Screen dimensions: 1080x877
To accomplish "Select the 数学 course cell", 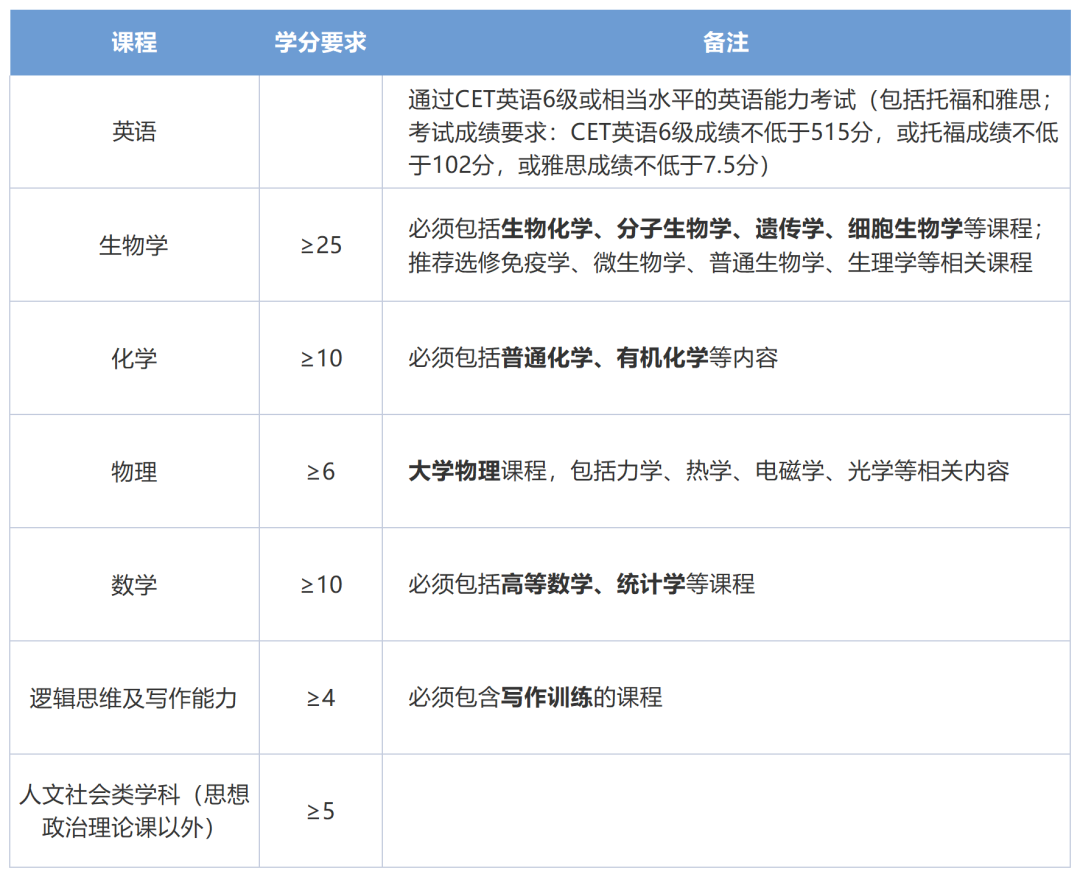I will point(134,584).
